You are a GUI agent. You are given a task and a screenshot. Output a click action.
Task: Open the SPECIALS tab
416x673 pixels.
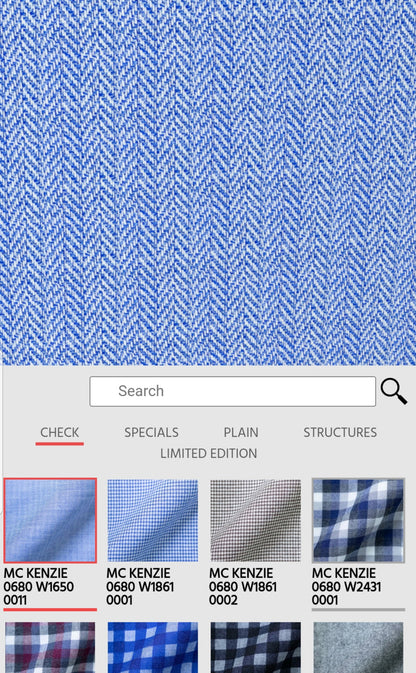coord(152,432)
